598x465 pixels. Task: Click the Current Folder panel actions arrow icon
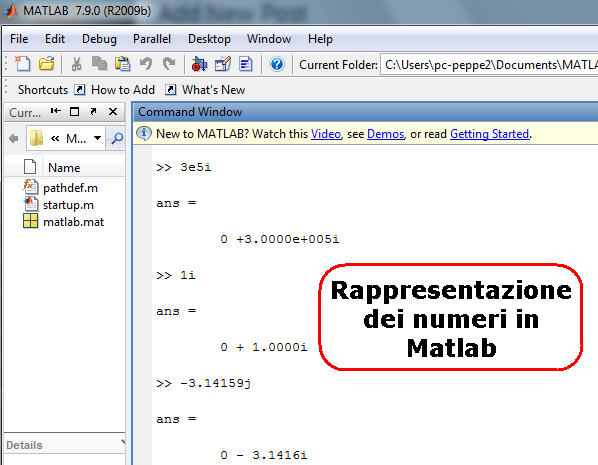[x=56, y=111]
